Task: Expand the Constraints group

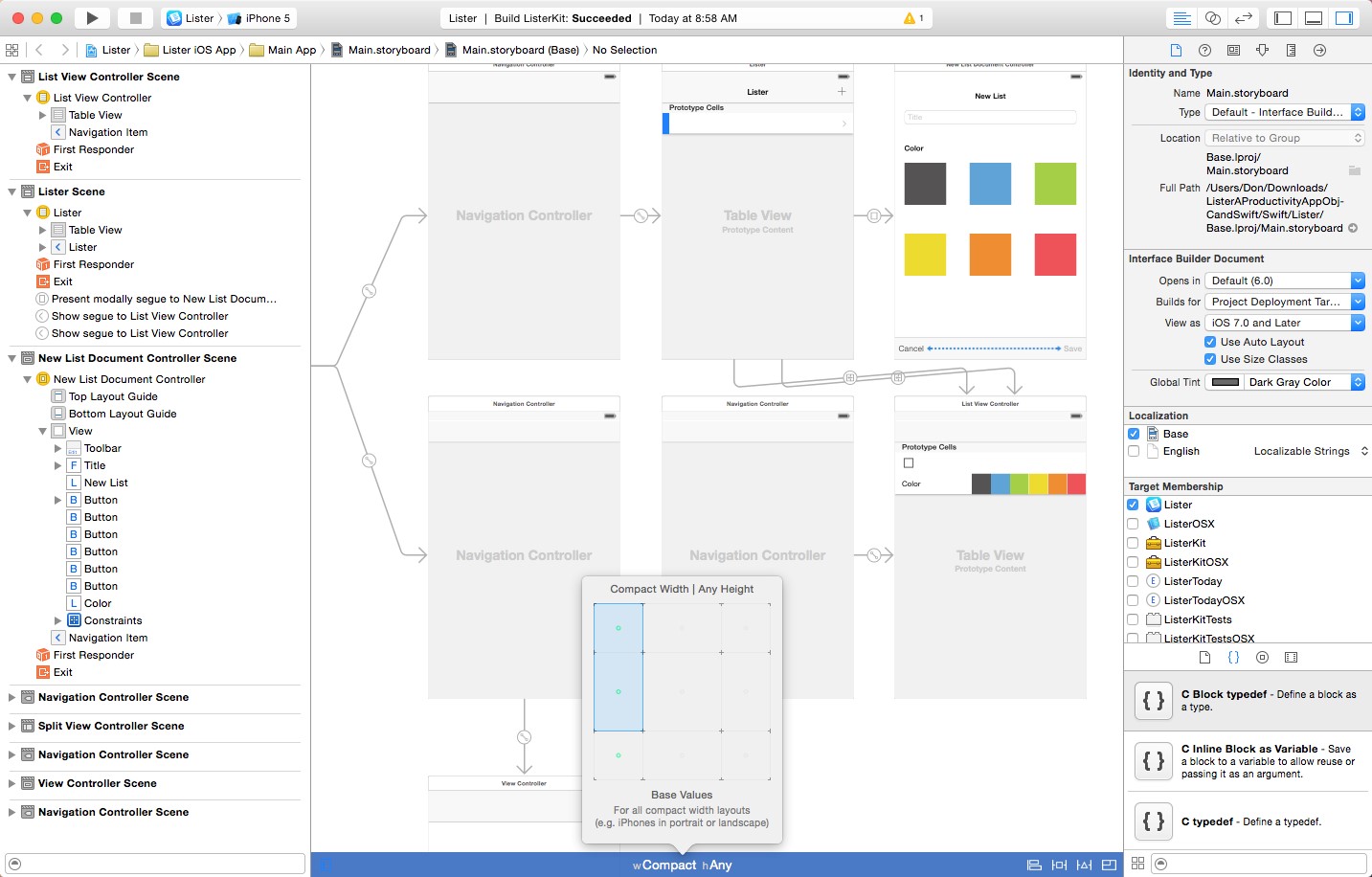Action: (x=57, y=620)
